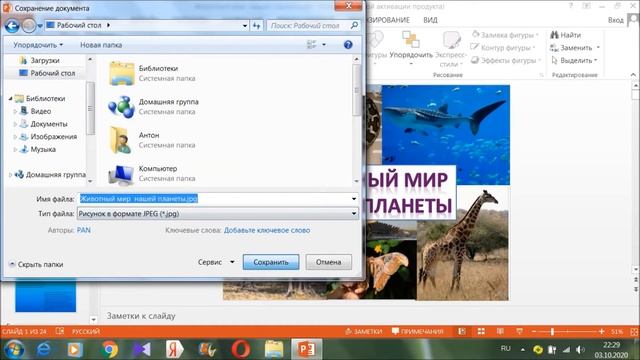Click the Вход sign-in link in PowerPoint
Screen dimensions: 640x360
point(616,20)
